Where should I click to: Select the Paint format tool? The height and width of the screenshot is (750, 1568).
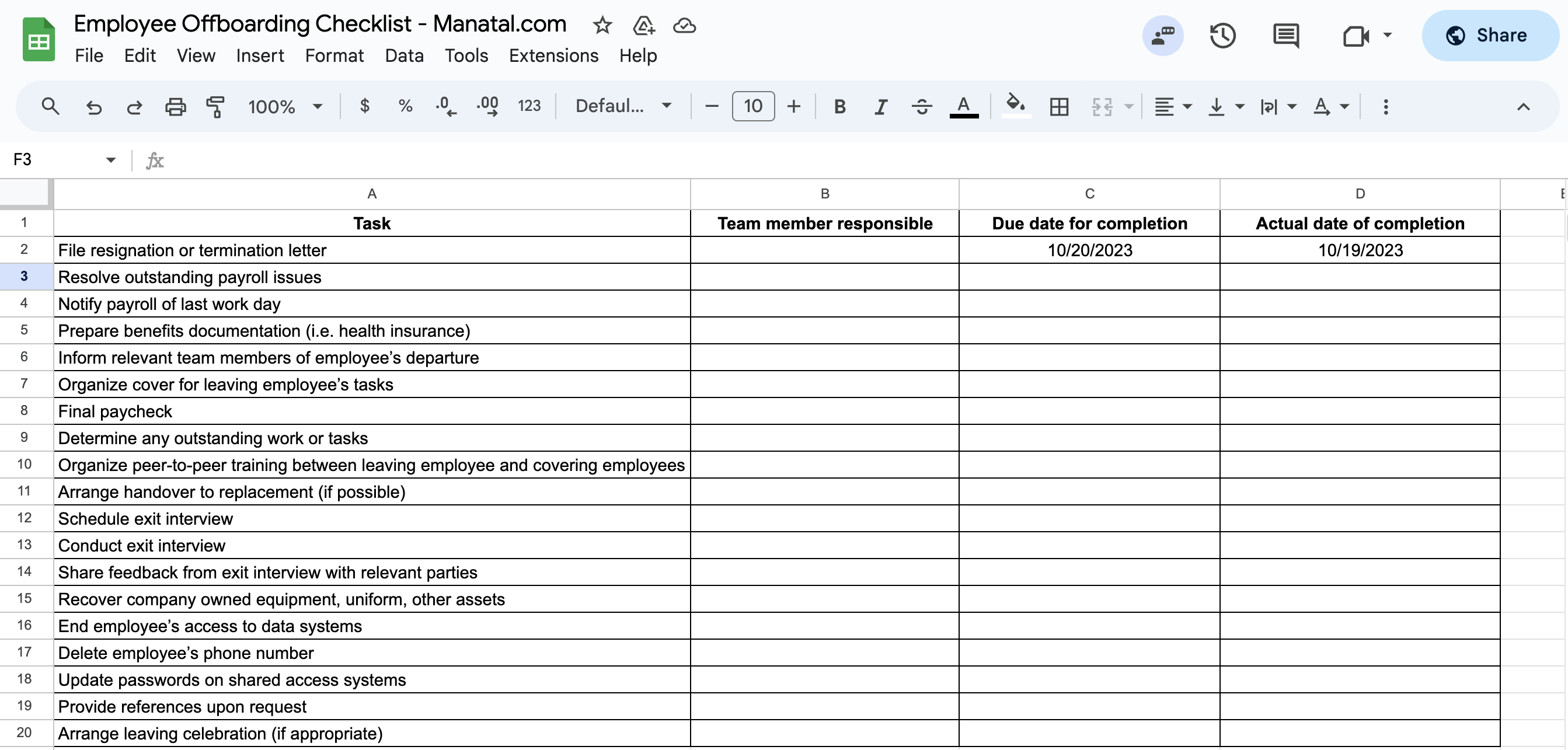[x=215, y=106]
